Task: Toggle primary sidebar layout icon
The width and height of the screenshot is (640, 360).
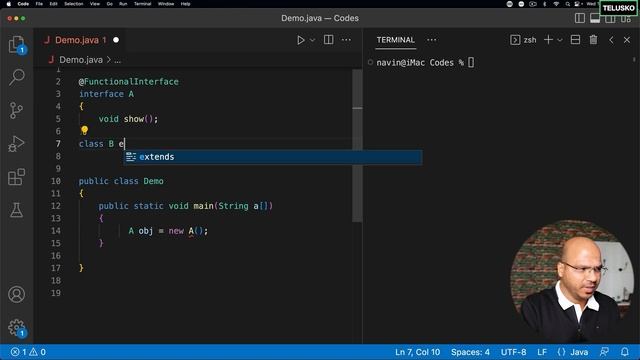Action: [580, 18]
